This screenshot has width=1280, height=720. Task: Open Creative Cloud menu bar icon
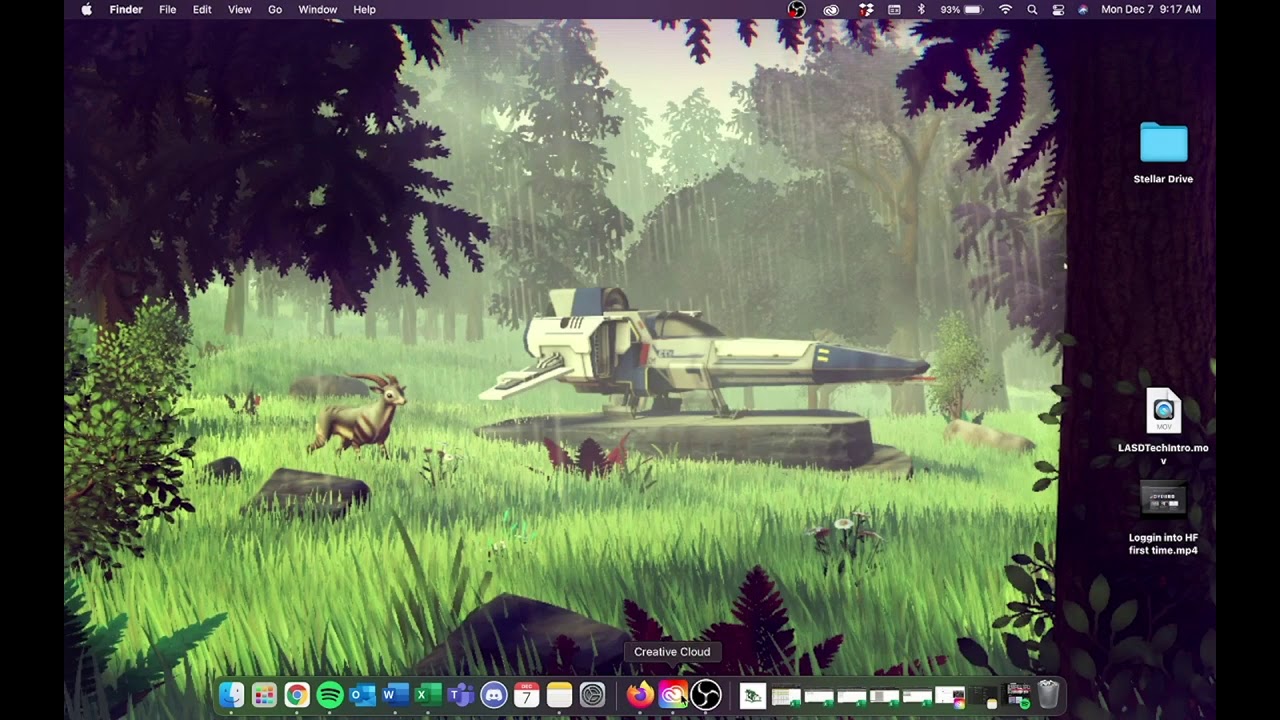pos(831,9)
